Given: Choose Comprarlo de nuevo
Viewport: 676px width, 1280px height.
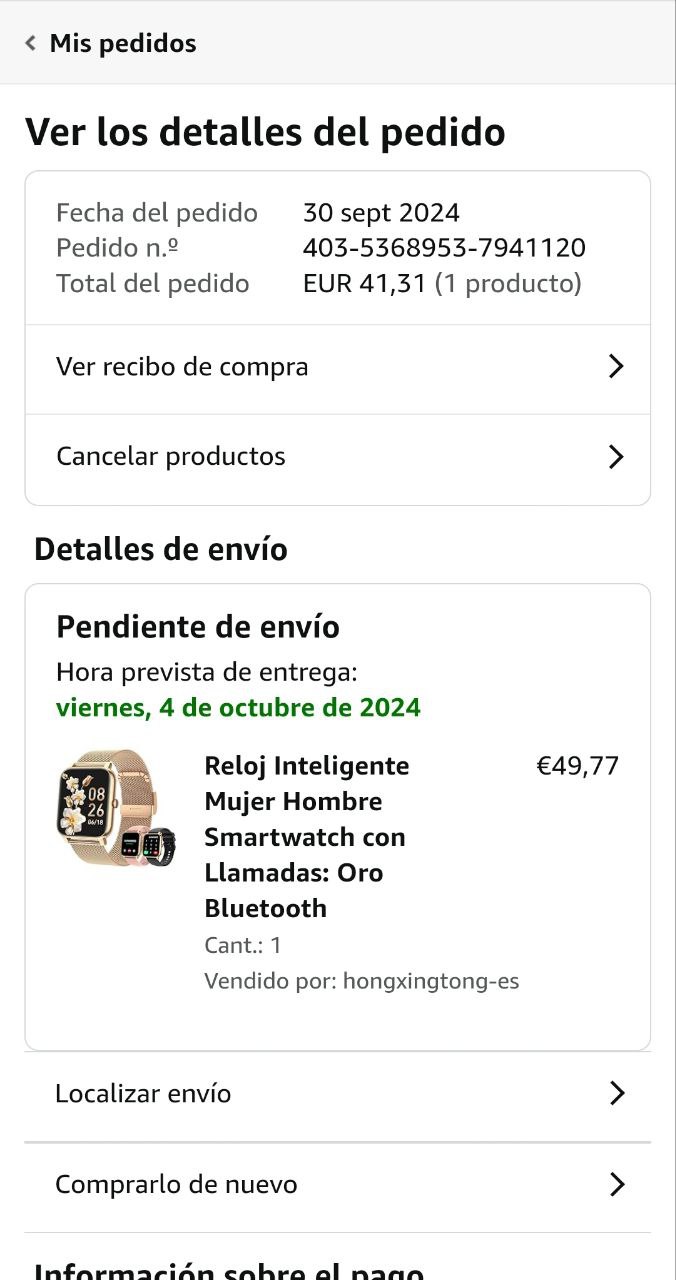Looking at the screenshot, I should pyautogui.click(x=176, y=1185).
